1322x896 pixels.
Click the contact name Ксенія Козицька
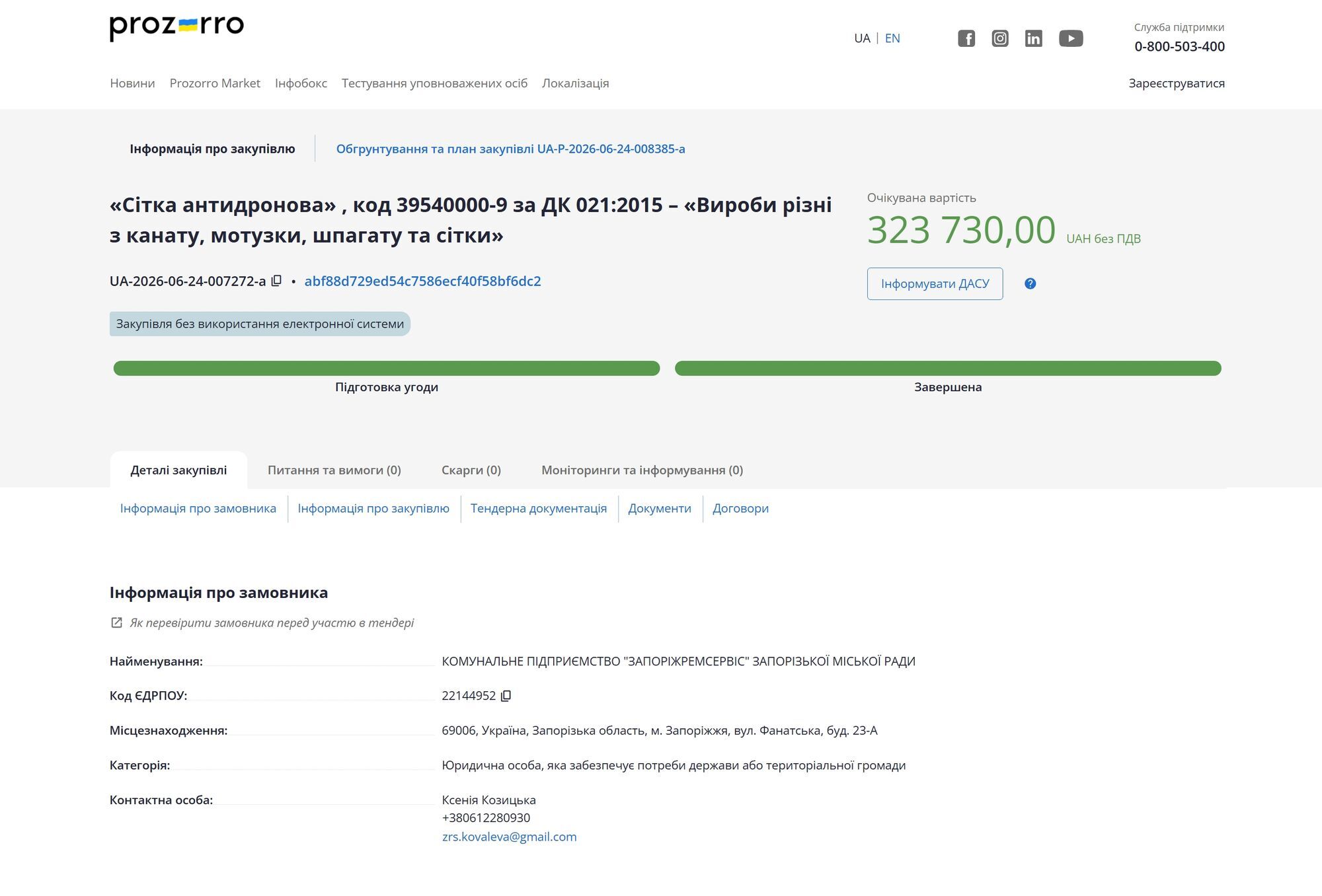(488, 800)
